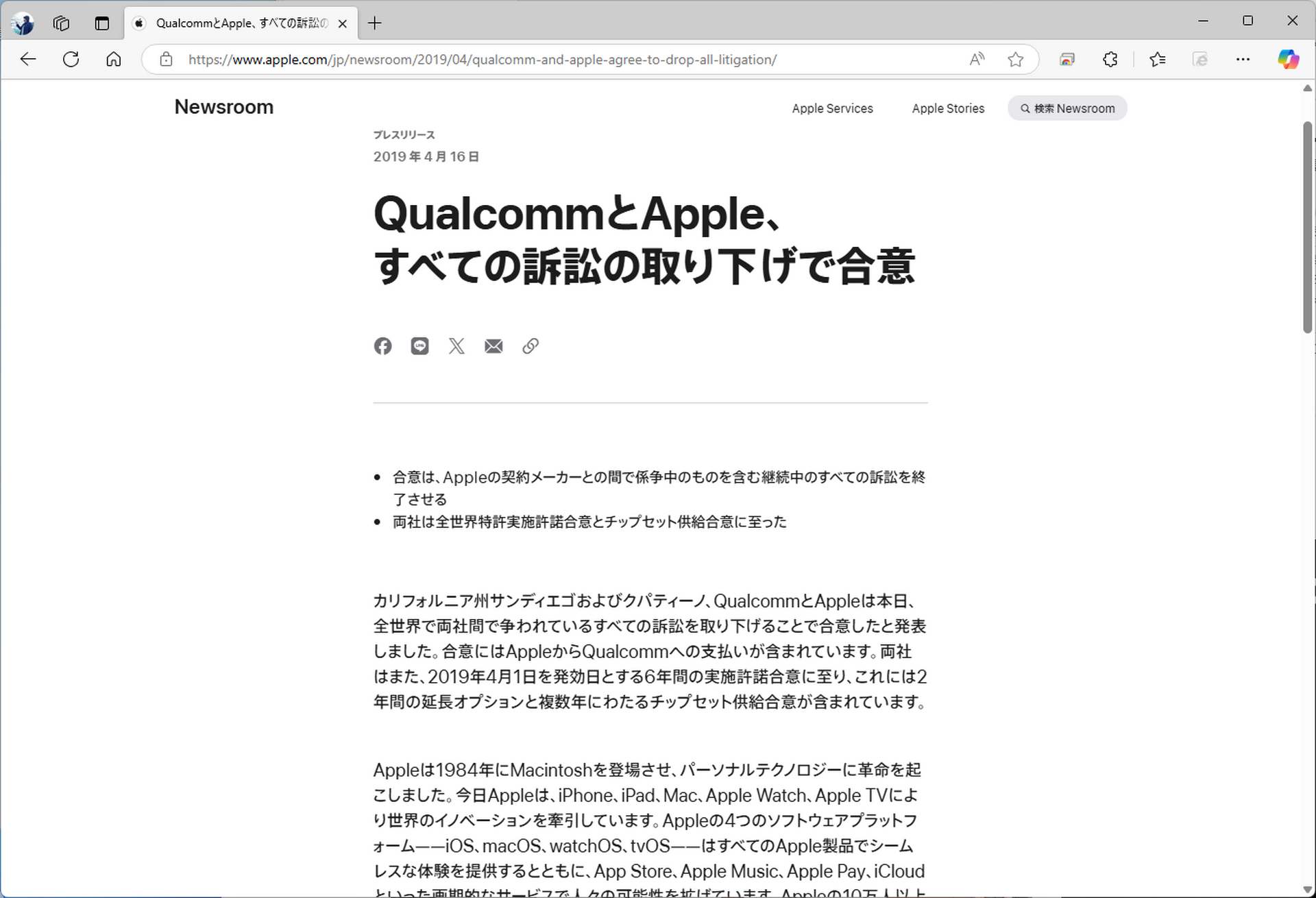Share the article via LINE
The image size is (1316, 898).
(420, 346)
